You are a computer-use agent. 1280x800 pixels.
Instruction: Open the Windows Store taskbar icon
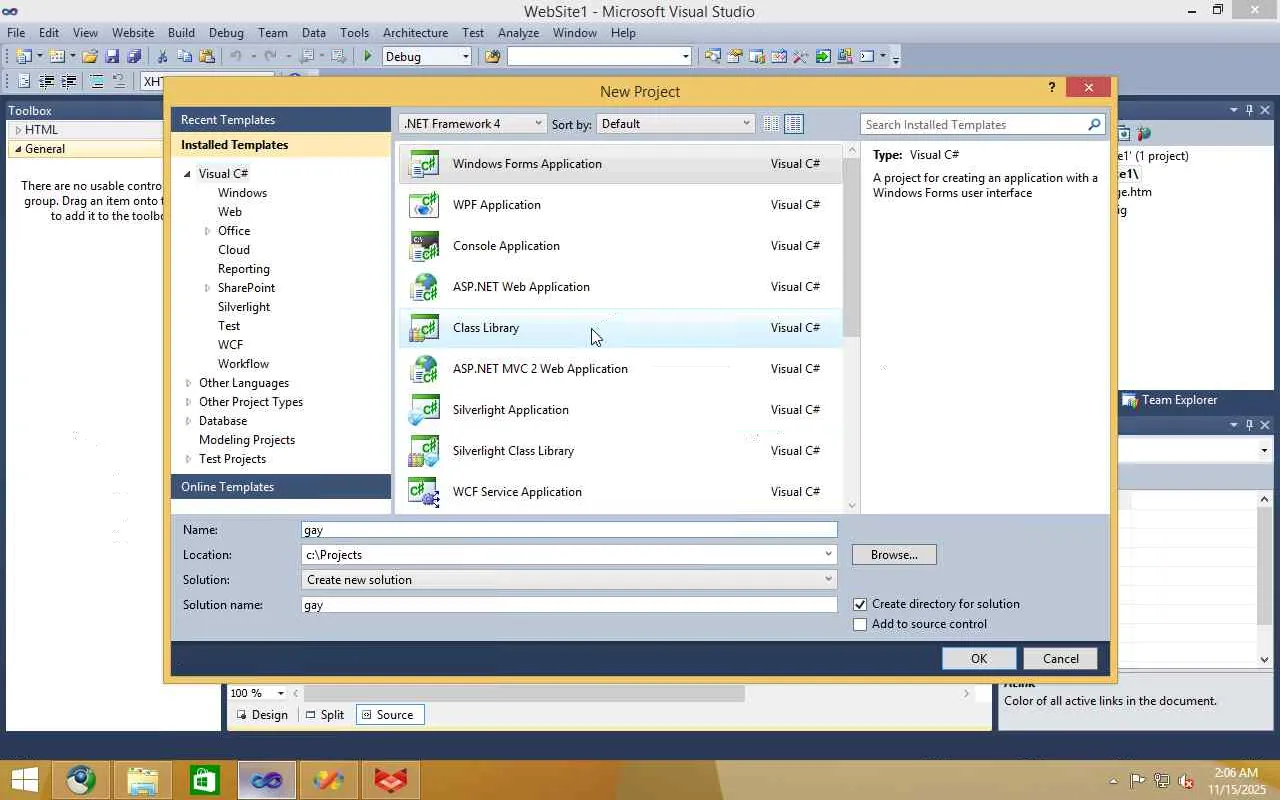204,780
